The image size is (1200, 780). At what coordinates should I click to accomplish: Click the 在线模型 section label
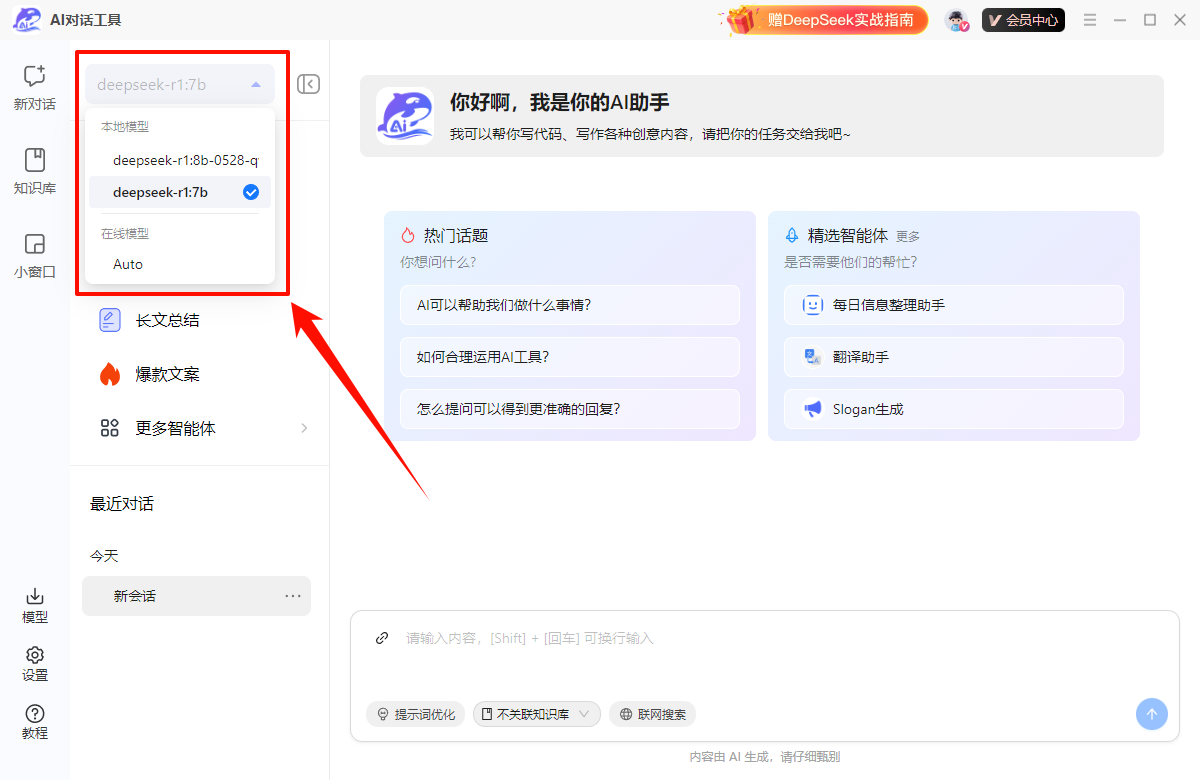click(x=125, y=233)
